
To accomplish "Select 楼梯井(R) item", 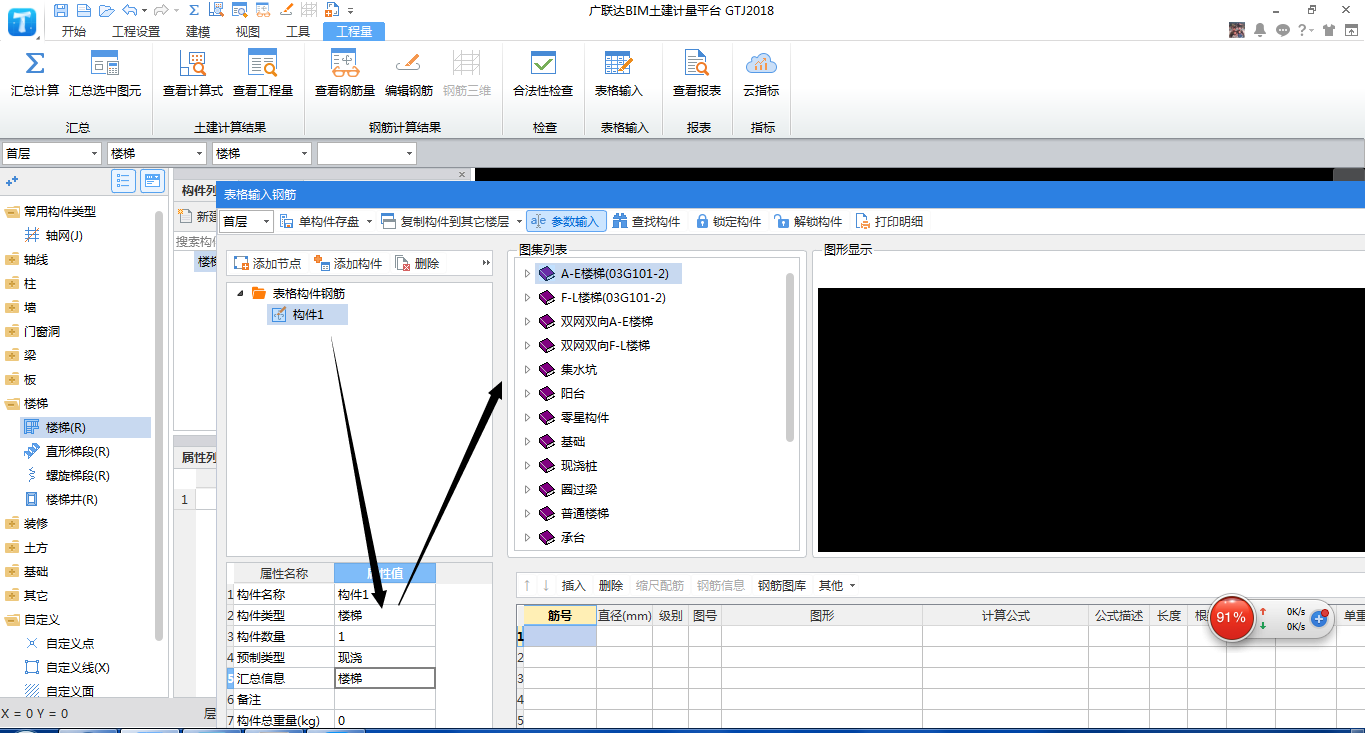I will tap(72, 499).
